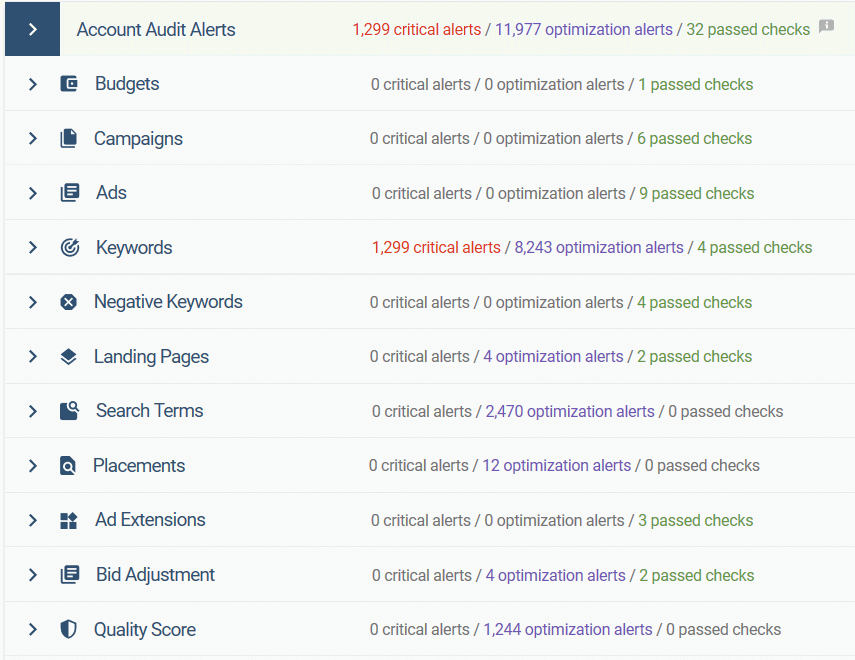Open the info icon beside 32 passed checks
Screen dimensions: 855x660
click(826, 26)
